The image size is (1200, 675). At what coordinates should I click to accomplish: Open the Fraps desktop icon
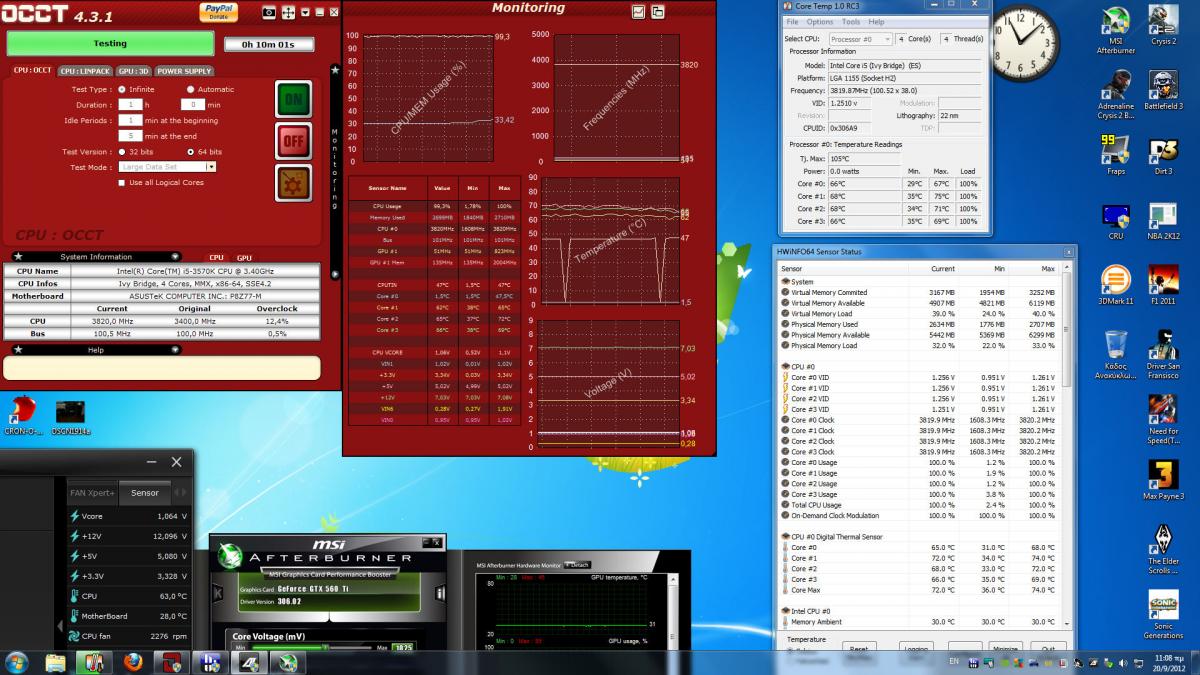tap(1116, 155)
